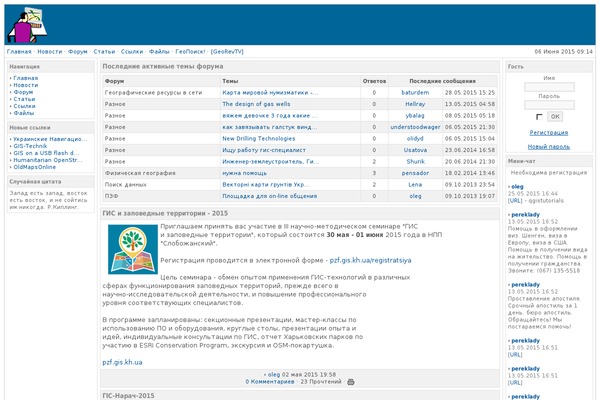View user baturdem profile in forum table
Image resolution: width=600 pixels, height=400 pixels.
coord(415,93)
